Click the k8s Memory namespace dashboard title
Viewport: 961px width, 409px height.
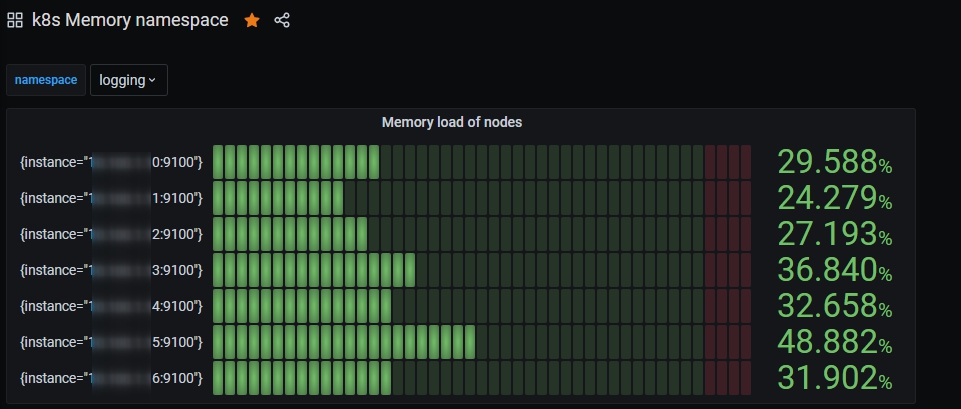130,20
